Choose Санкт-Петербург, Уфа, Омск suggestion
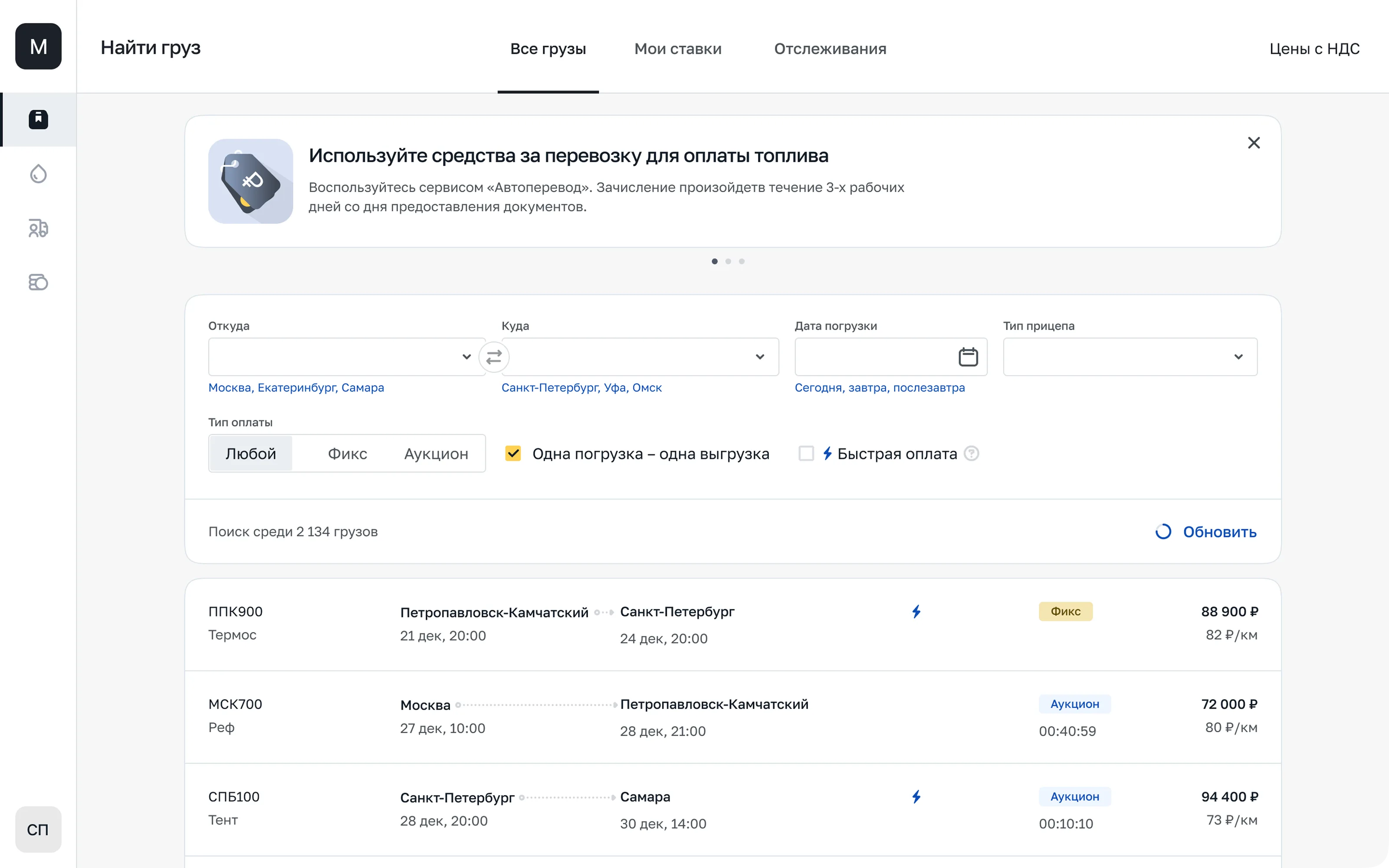This screenshot has height=868, width=1389. 581,388
